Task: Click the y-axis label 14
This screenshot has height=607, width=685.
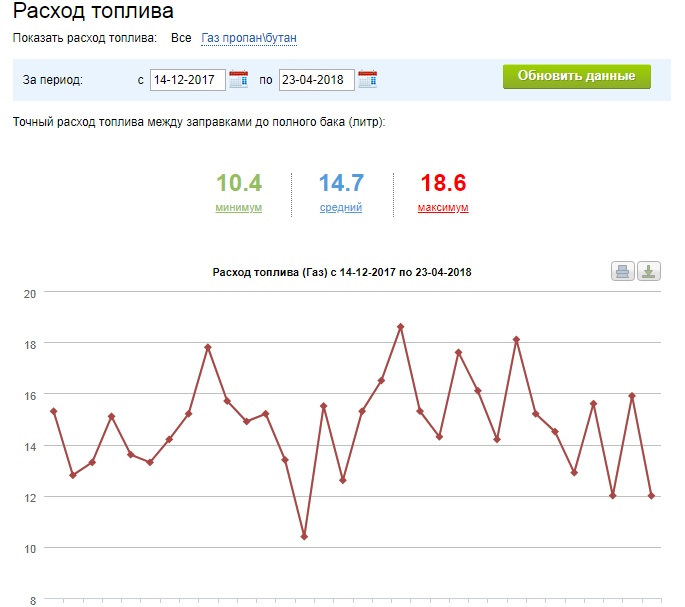Action: point(30,447)
